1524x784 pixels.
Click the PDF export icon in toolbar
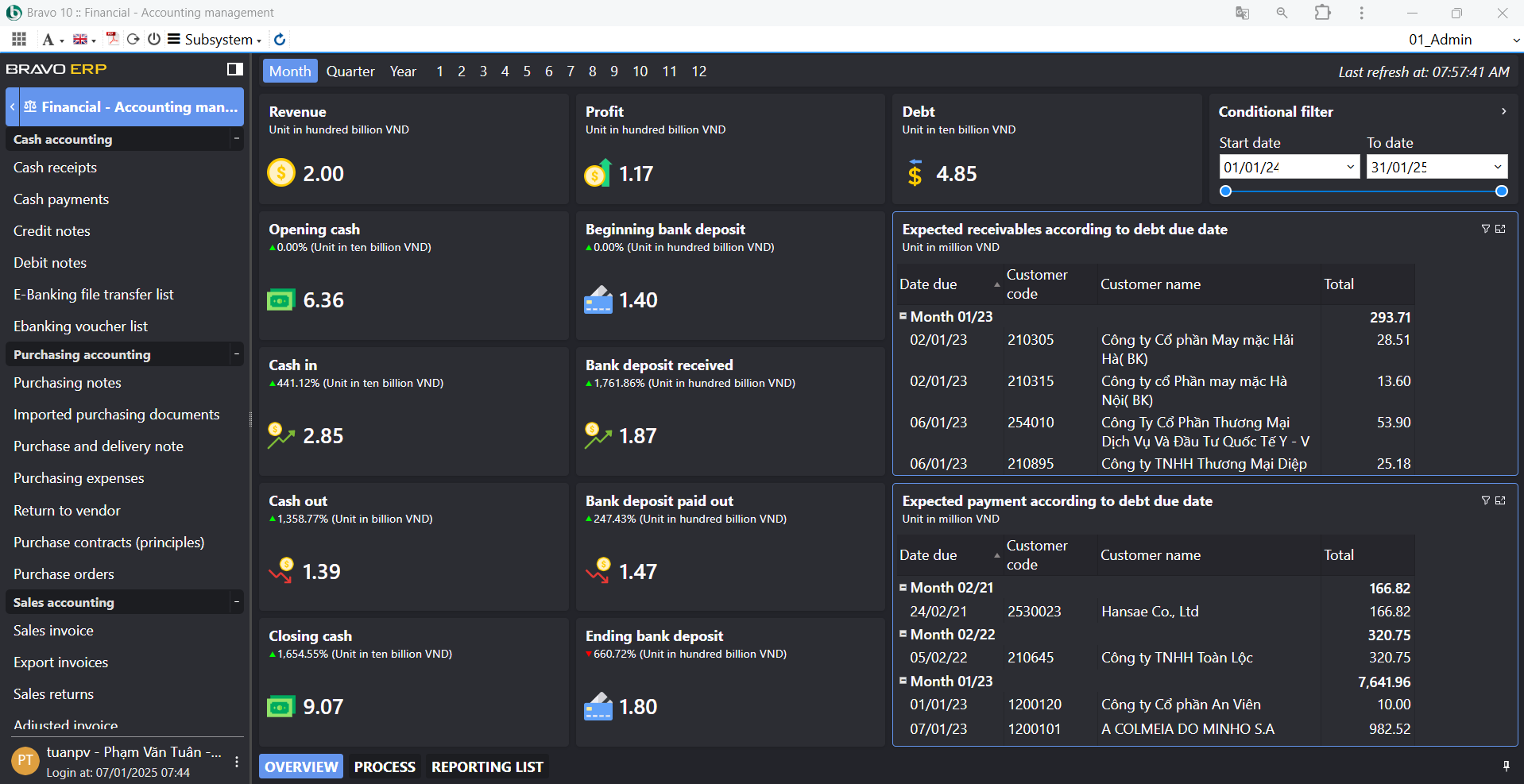coord(112,39)
